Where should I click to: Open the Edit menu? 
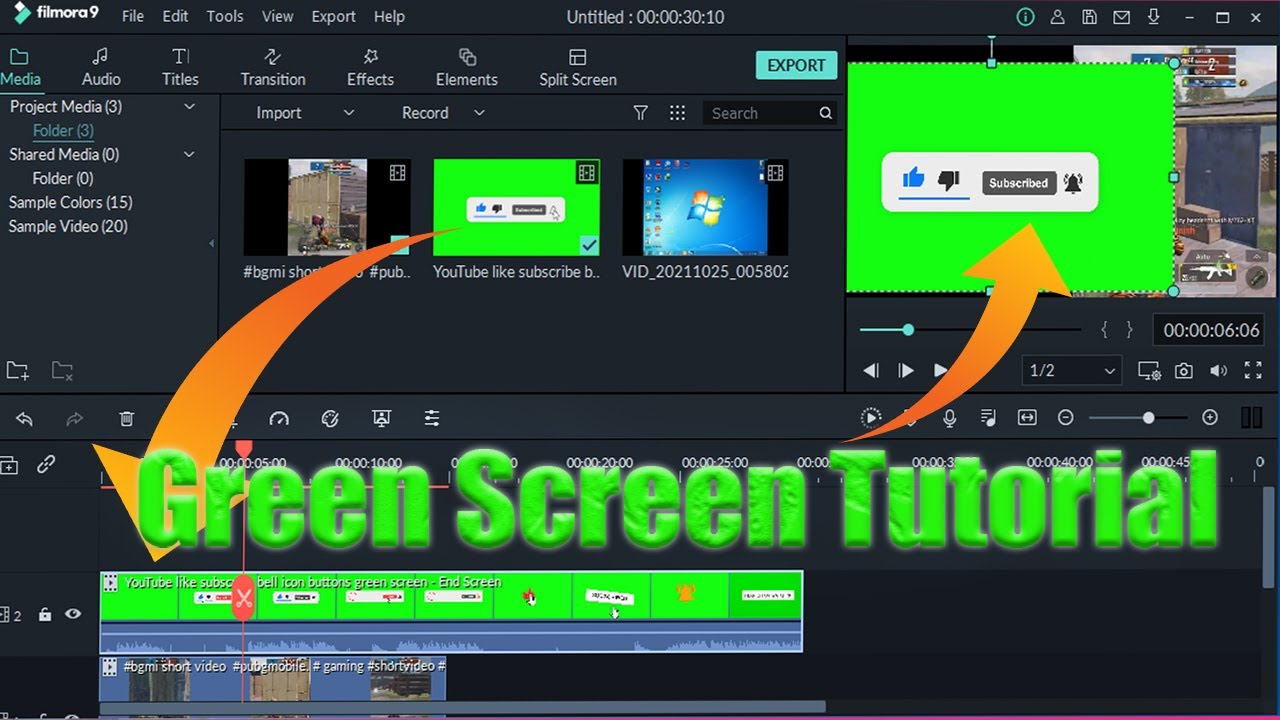point(175,17)
